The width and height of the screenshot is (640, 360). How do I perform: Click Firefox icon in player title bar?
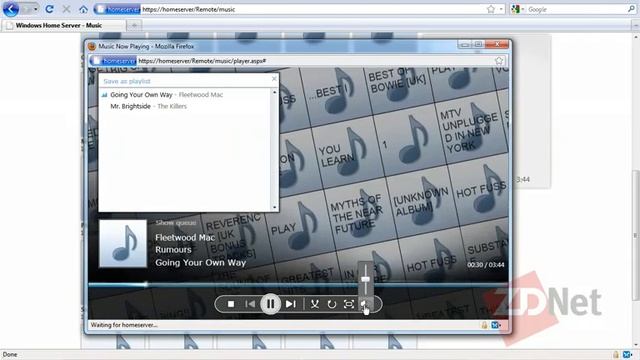click(92, 47)
